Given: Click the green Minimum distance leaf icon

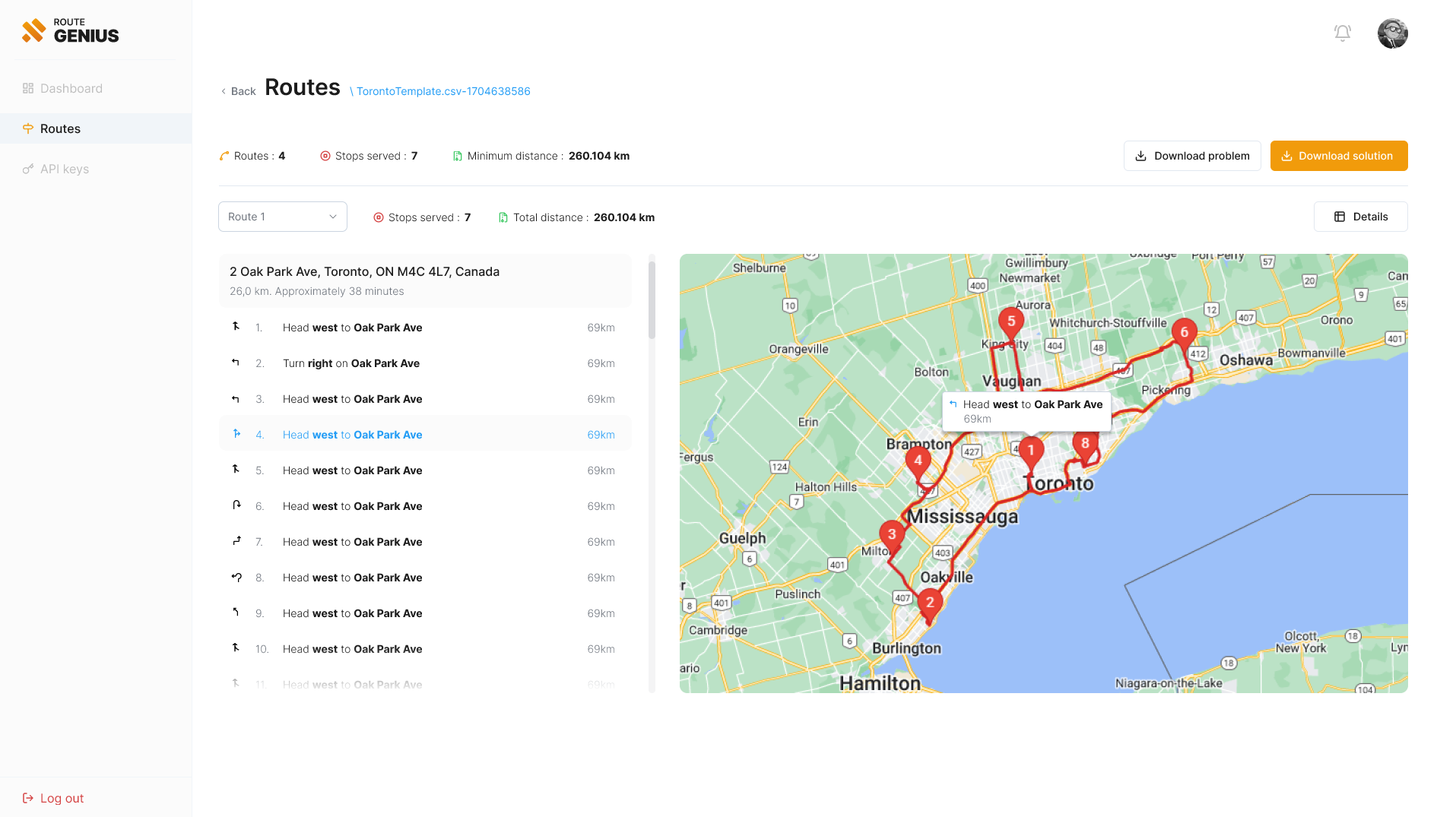Looking at the screenshot, I should click(x=457, y=156).
